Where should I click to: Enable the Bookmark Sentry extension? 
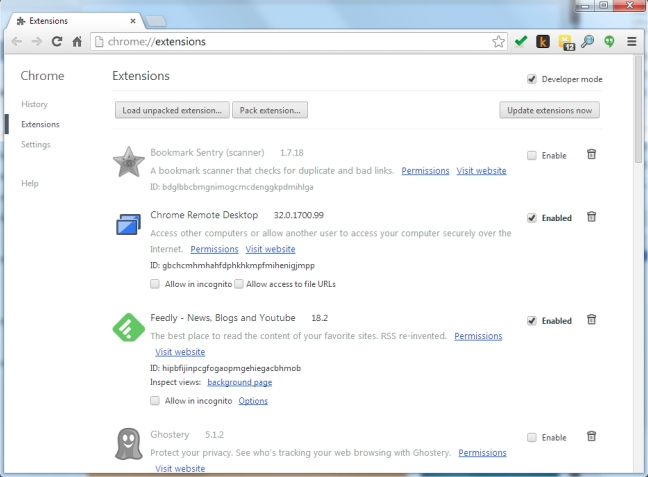(x=532, y=155)
